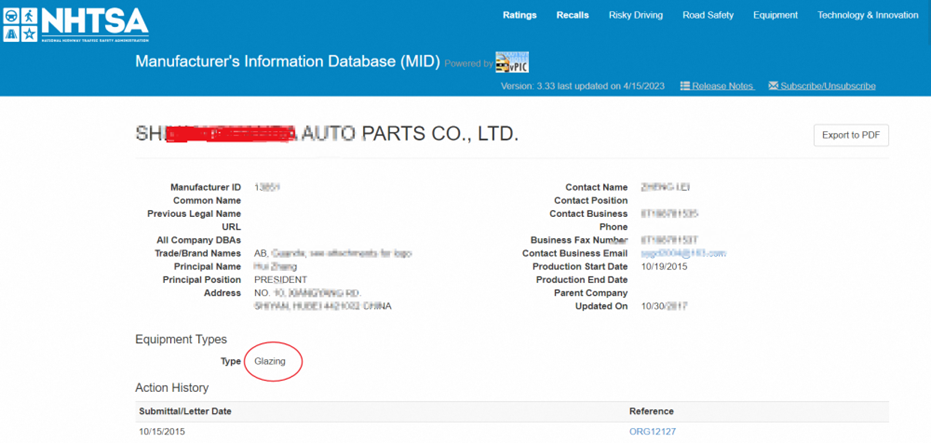Open the Ratings menu
The height and width of the screenshot is (443, 931).
click(520, 15)
